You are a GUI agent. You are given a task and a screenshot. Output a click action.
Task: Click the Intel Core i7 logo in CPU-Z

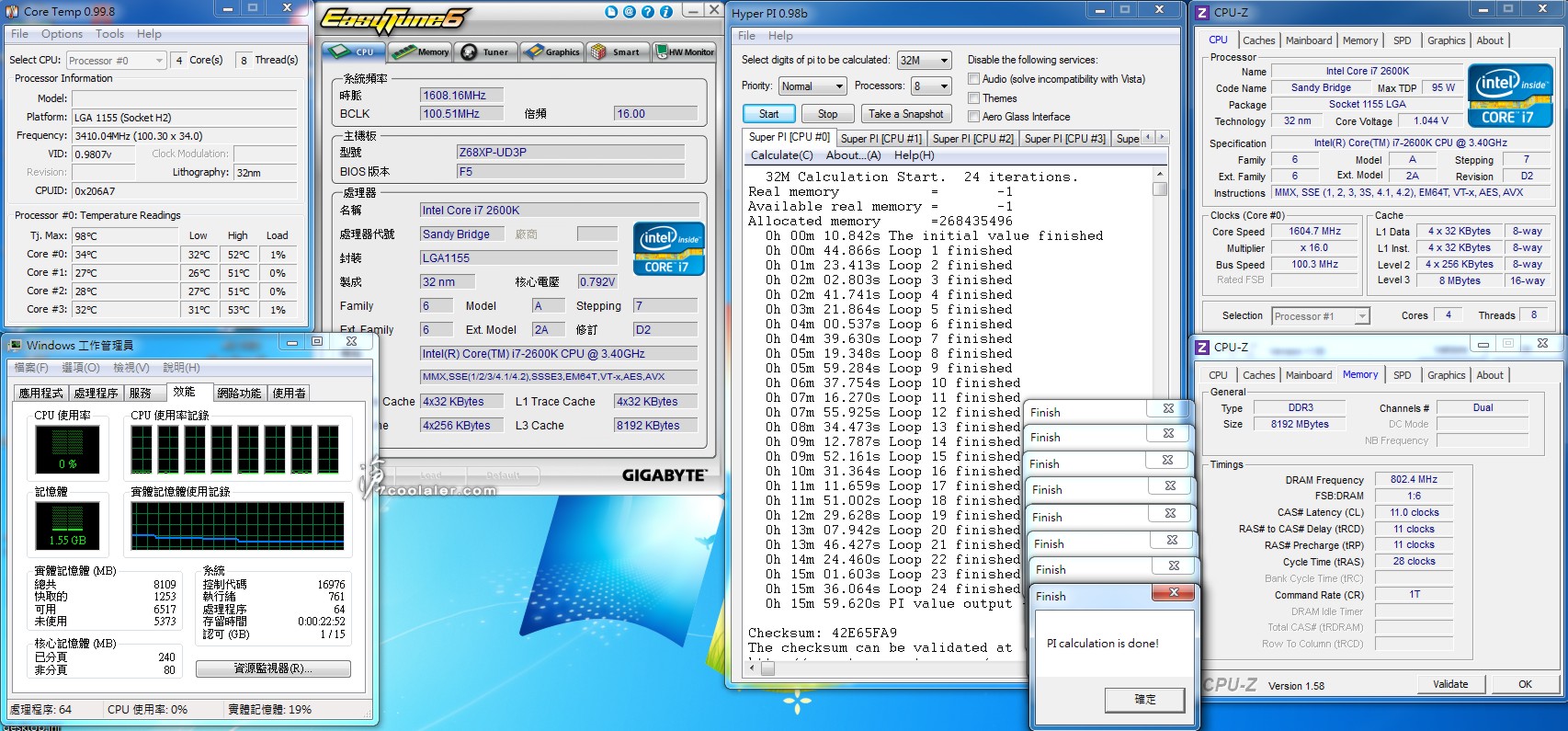coord(1510,95)
